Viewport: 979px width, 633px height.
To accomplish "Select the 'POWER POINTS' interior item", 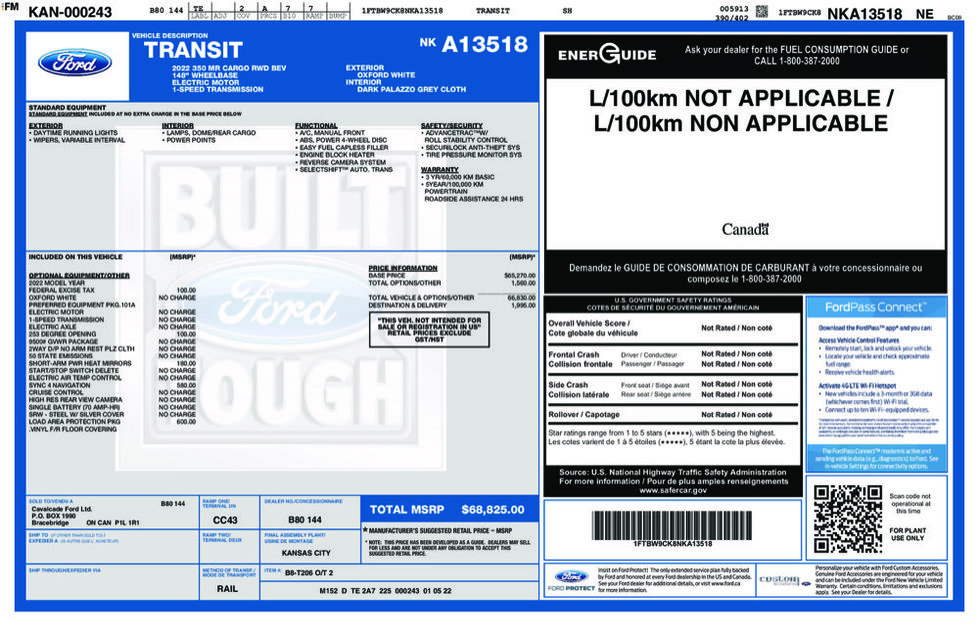I will 189,140.
